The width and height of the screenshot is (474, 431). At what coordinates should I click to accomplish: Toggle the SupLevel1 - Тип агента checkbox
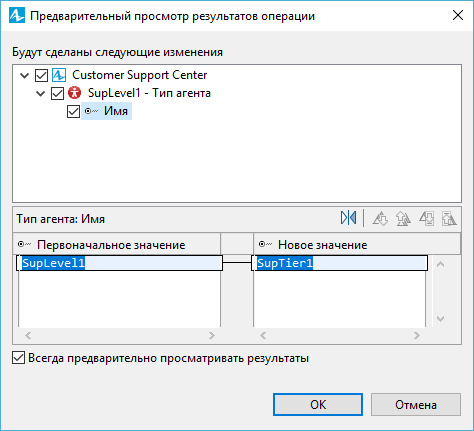coord(57,93)
